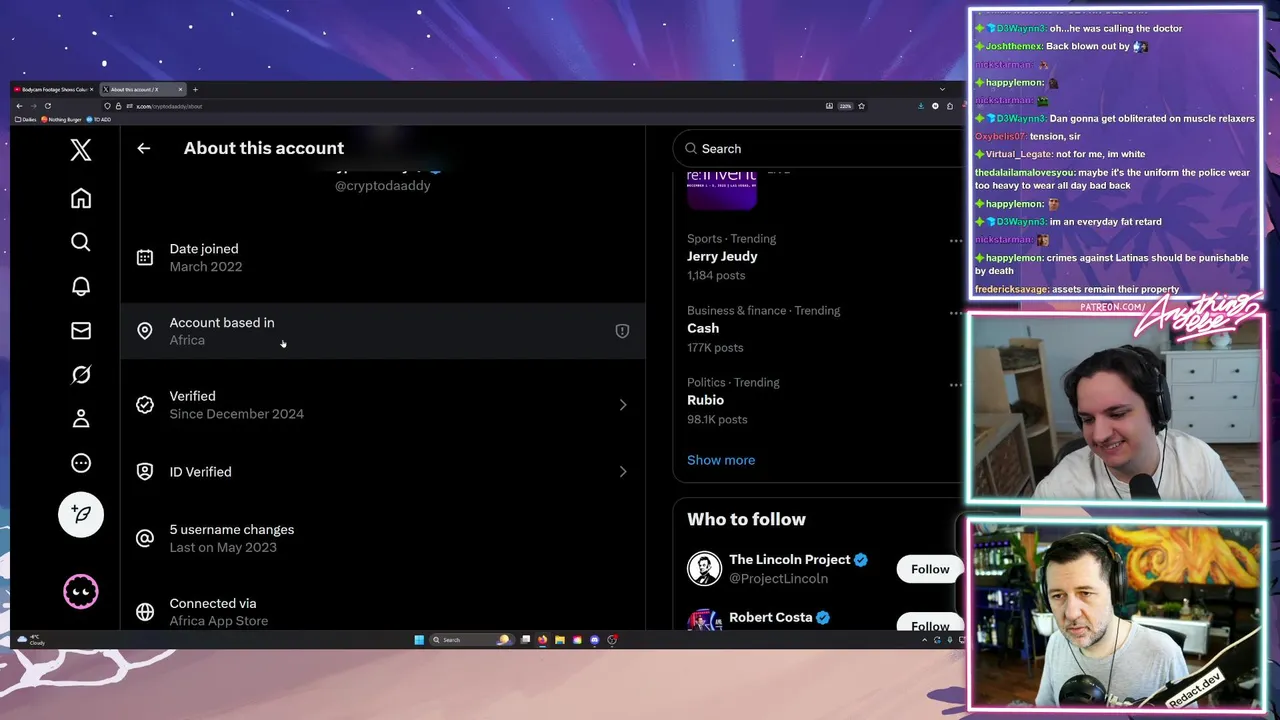Image resolution: width=1280 pixels, height=720 pixels.
Task: Open Messages with the envelope icon
Action: (x=81, y=330)
